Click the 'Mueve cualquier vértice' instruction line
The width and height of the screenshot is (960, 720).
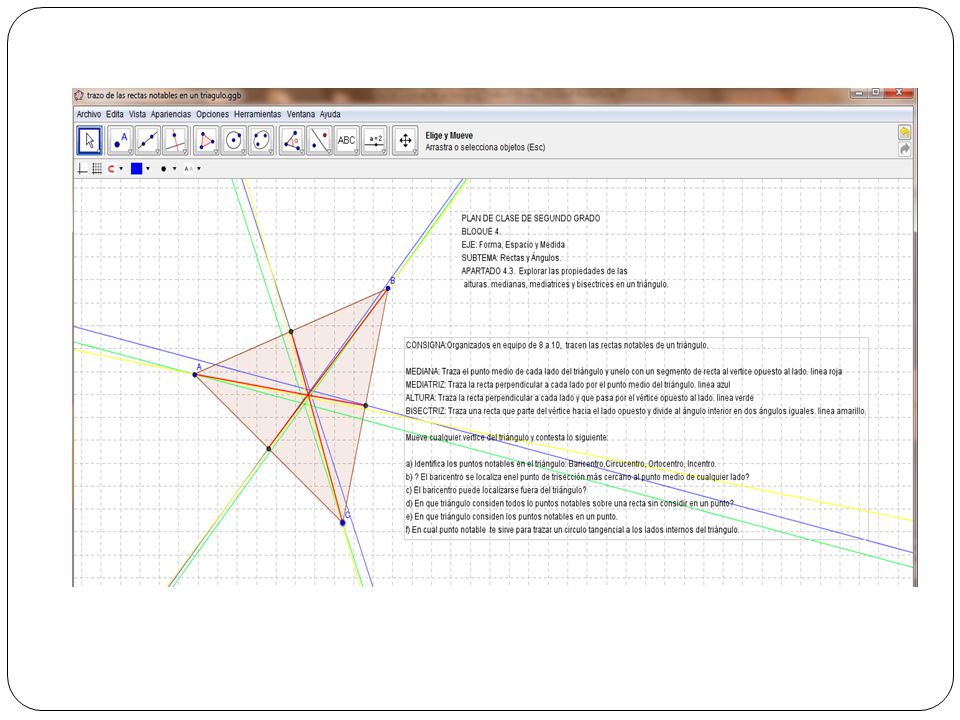506,438
